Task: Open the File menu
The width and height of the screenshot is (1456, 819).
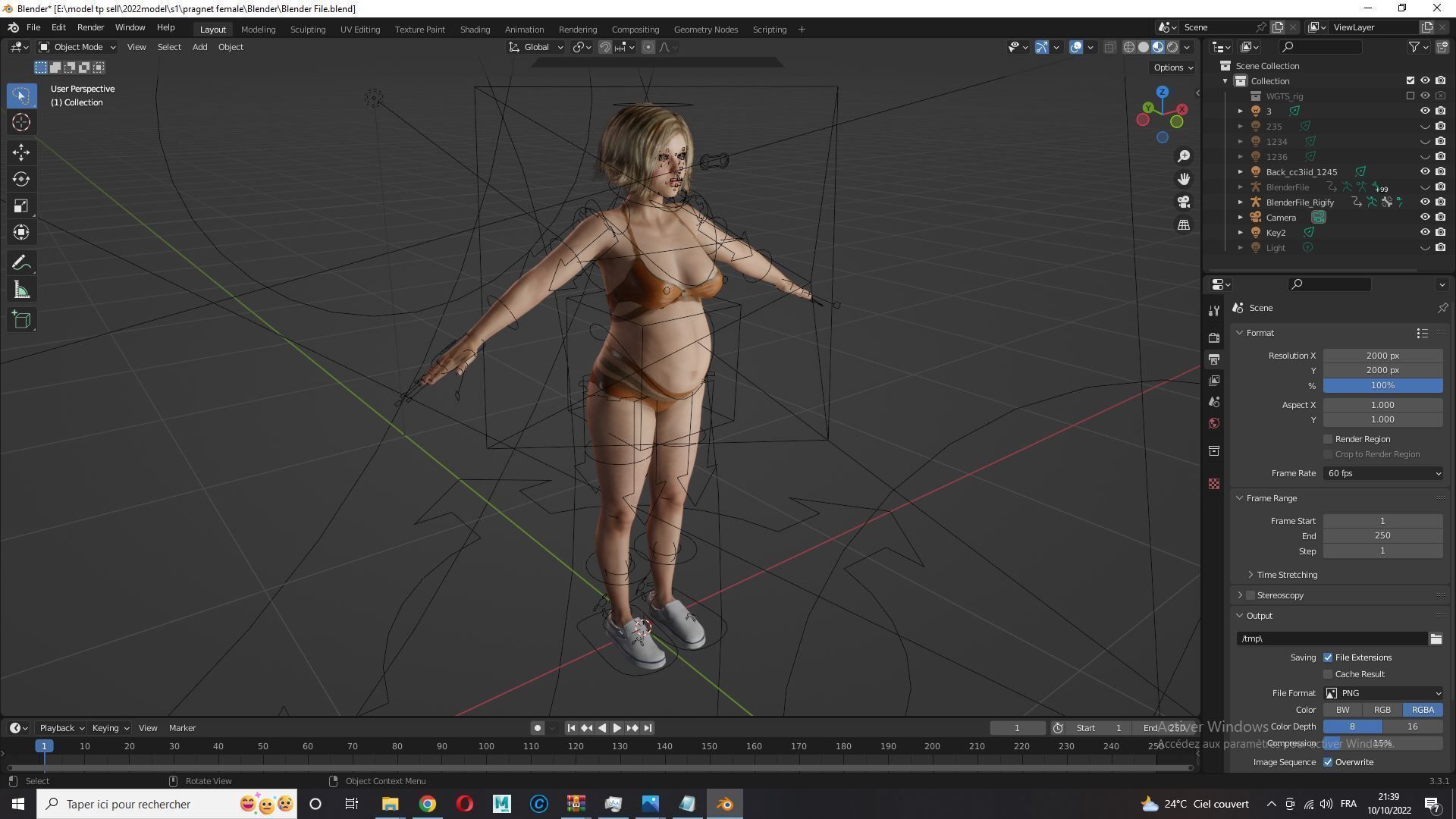Action: click(x=33, y=27)
